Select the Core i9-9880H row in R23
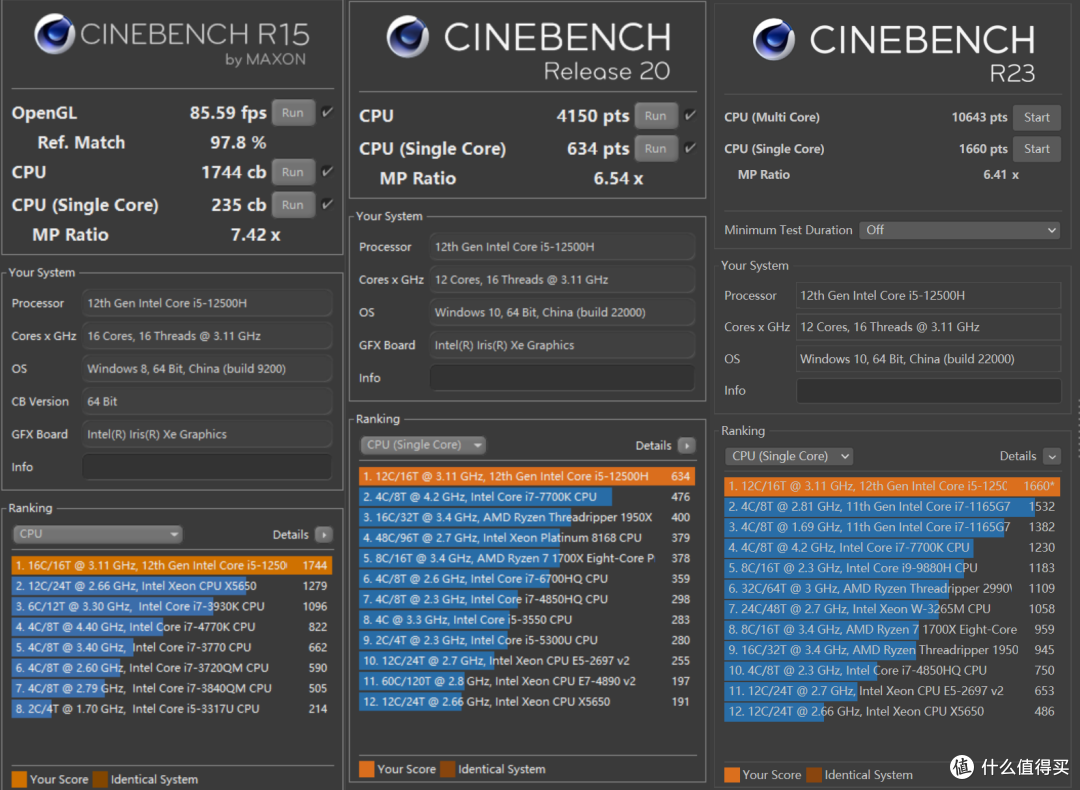The width and height of the screenshot is (1080, 790). click(x=892, y=568)
